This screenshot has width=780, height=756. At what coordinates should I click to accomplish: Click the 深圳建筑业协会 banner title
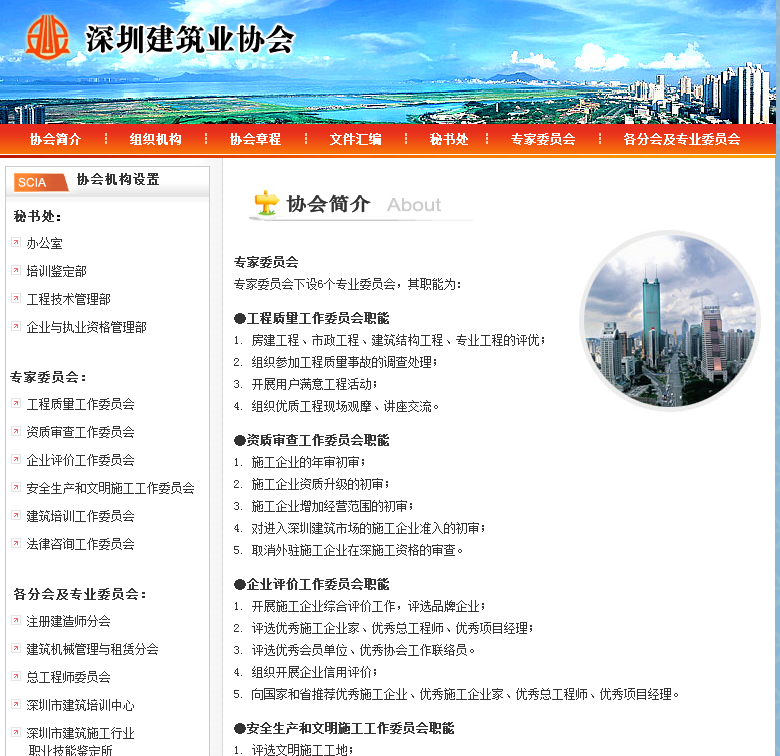[190, 39]
